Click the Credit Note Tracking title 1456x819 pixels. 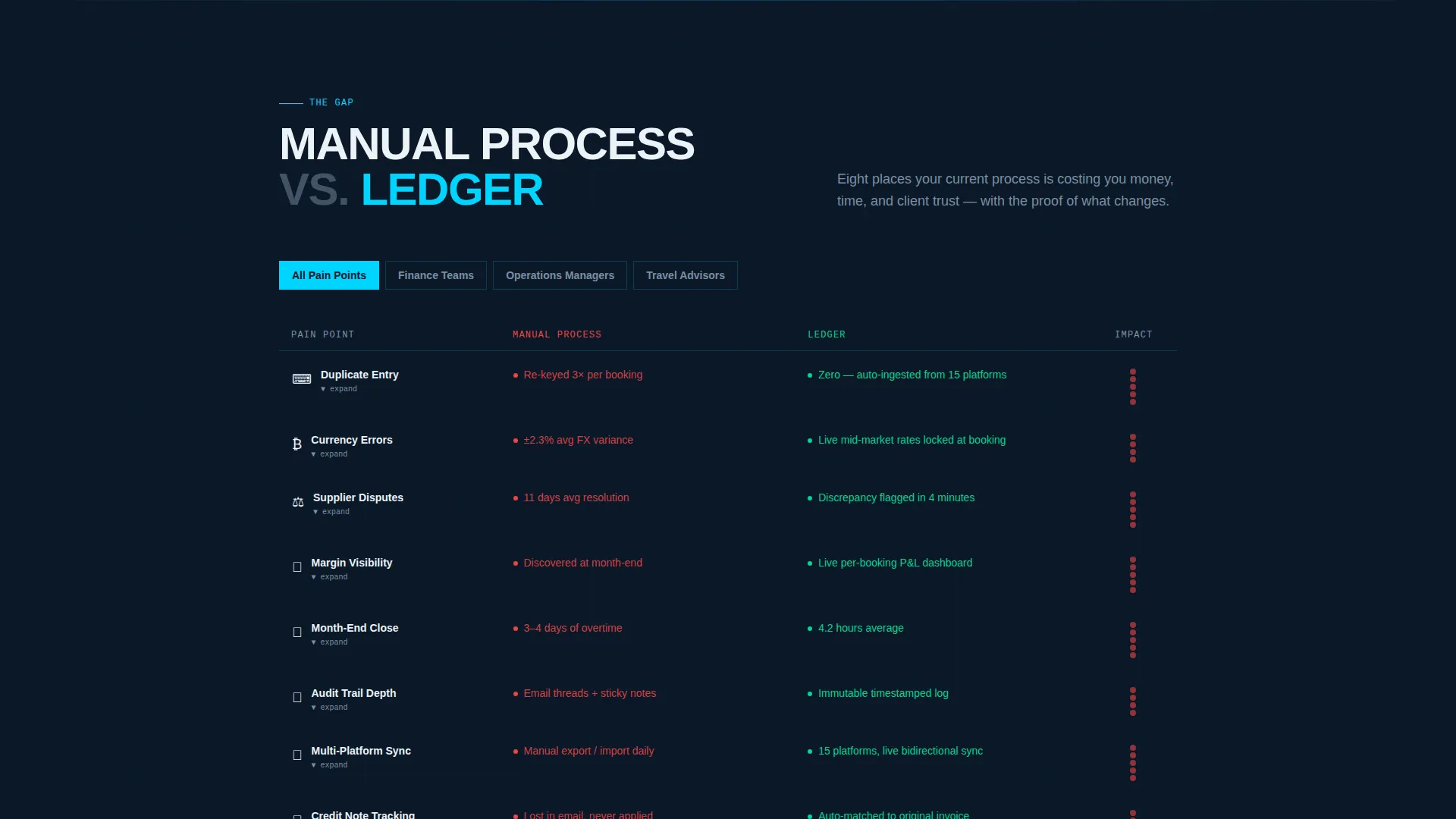(362, 814)
